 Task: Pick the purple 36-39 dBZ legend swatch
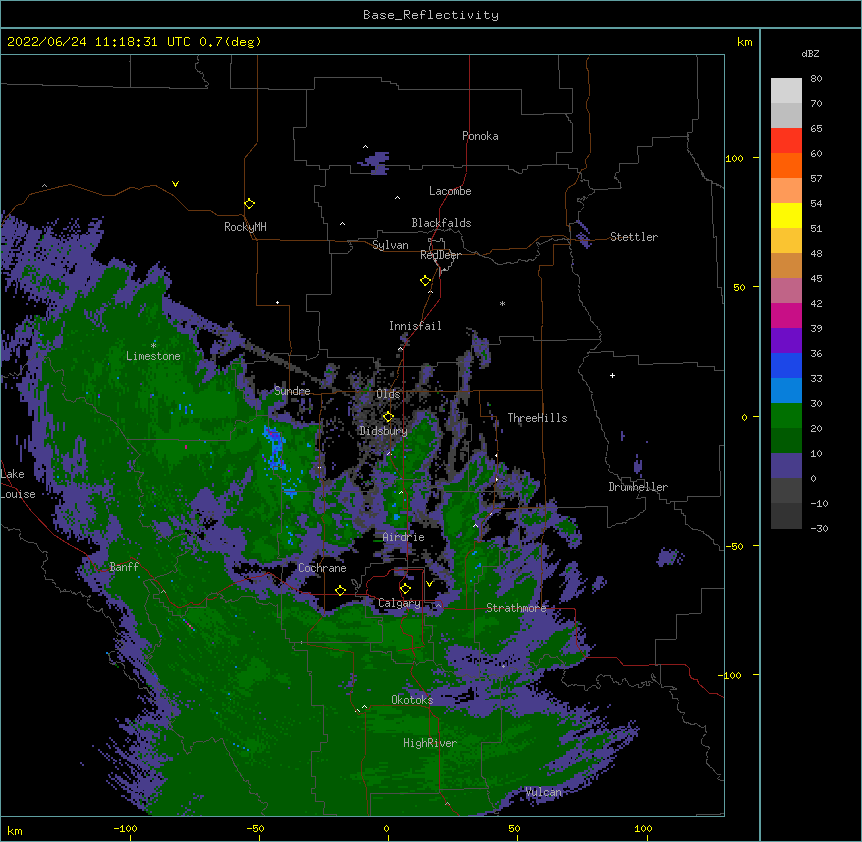786,341
